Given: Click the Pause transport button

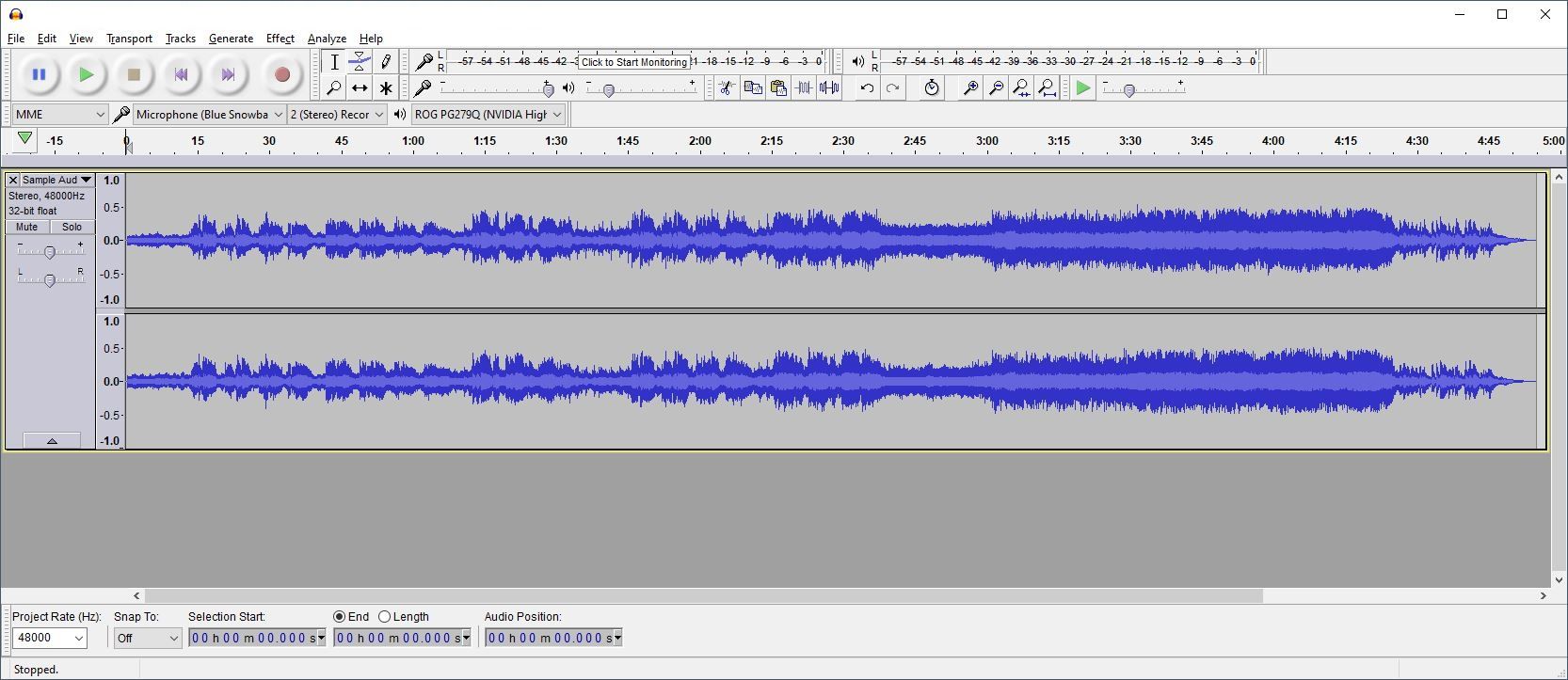Looking at the screenshot, I should coord(39,74).
